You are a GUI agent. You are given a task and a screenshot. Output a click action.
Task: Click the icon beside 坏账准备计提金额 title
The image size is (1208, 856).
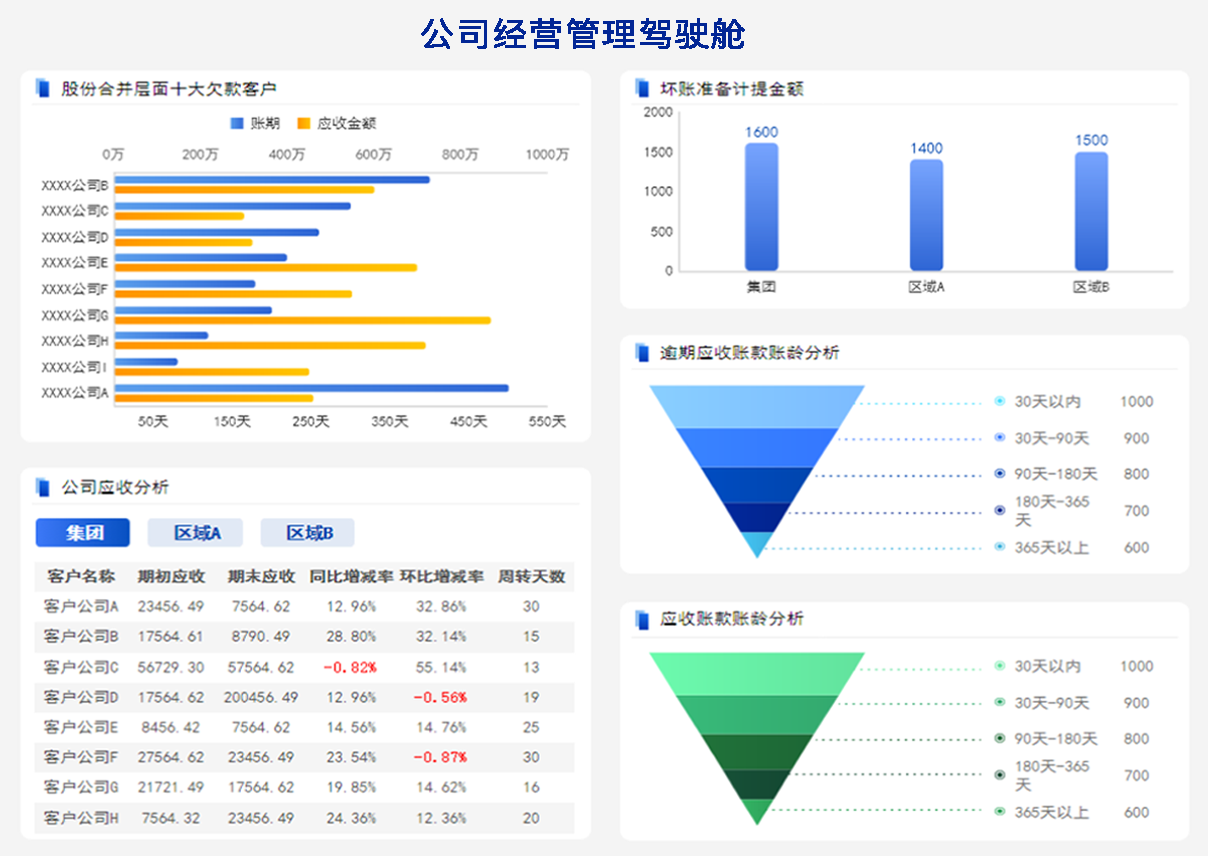point(642,88)
